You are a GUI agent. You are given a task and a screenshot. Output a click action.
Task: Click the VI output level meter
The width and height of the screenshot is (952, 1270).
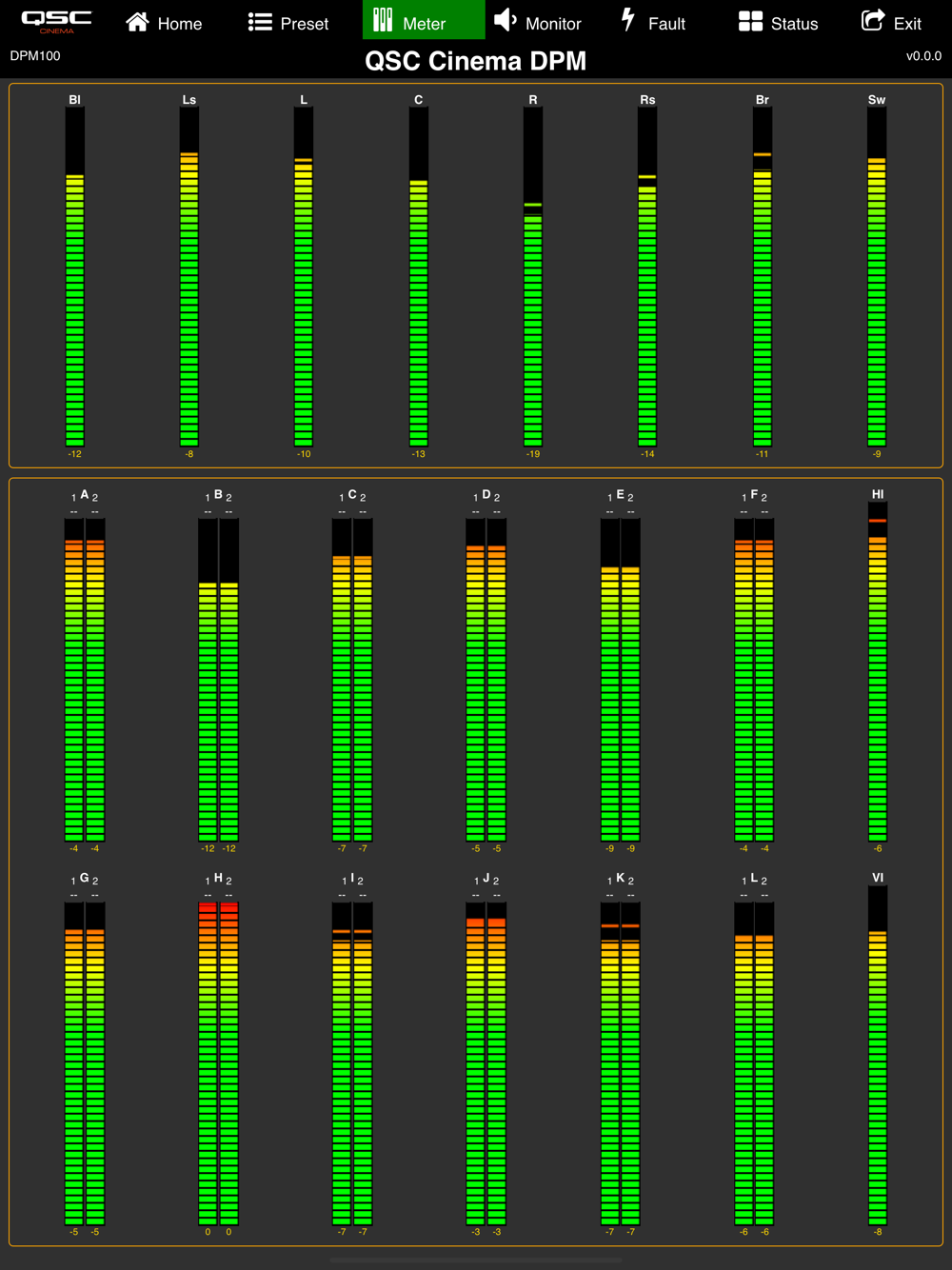(x=878, y=1055)
